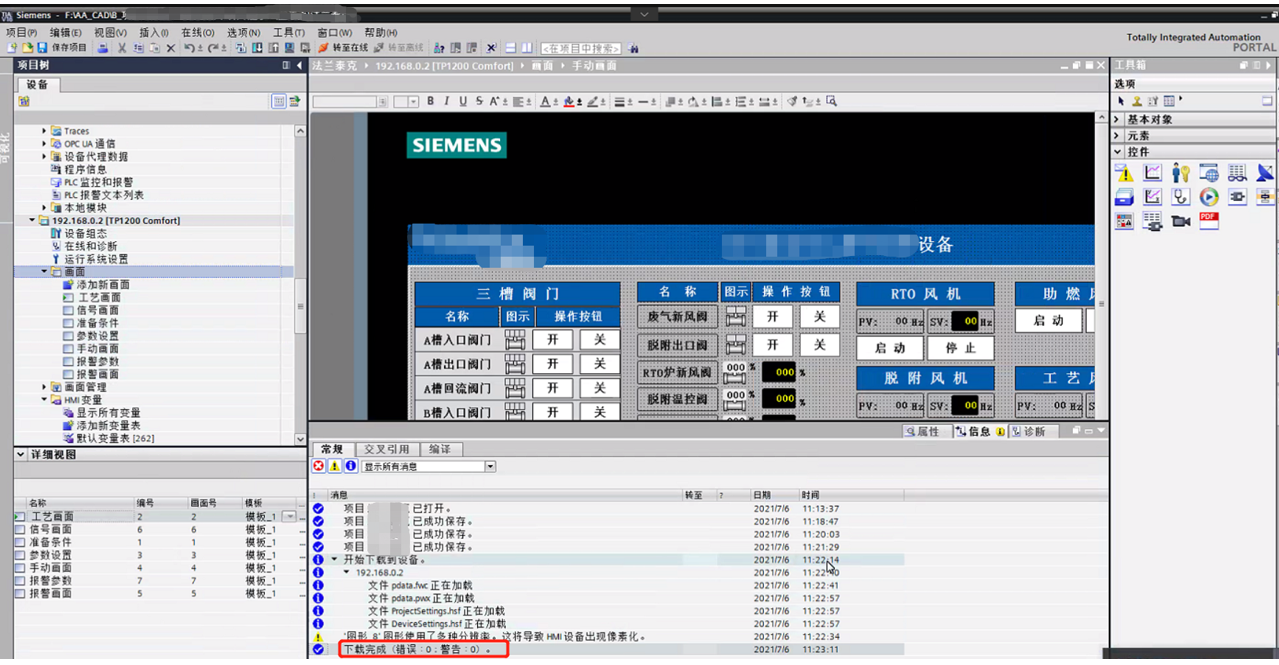Select the Trend view control icon

tap(1153, 173)
